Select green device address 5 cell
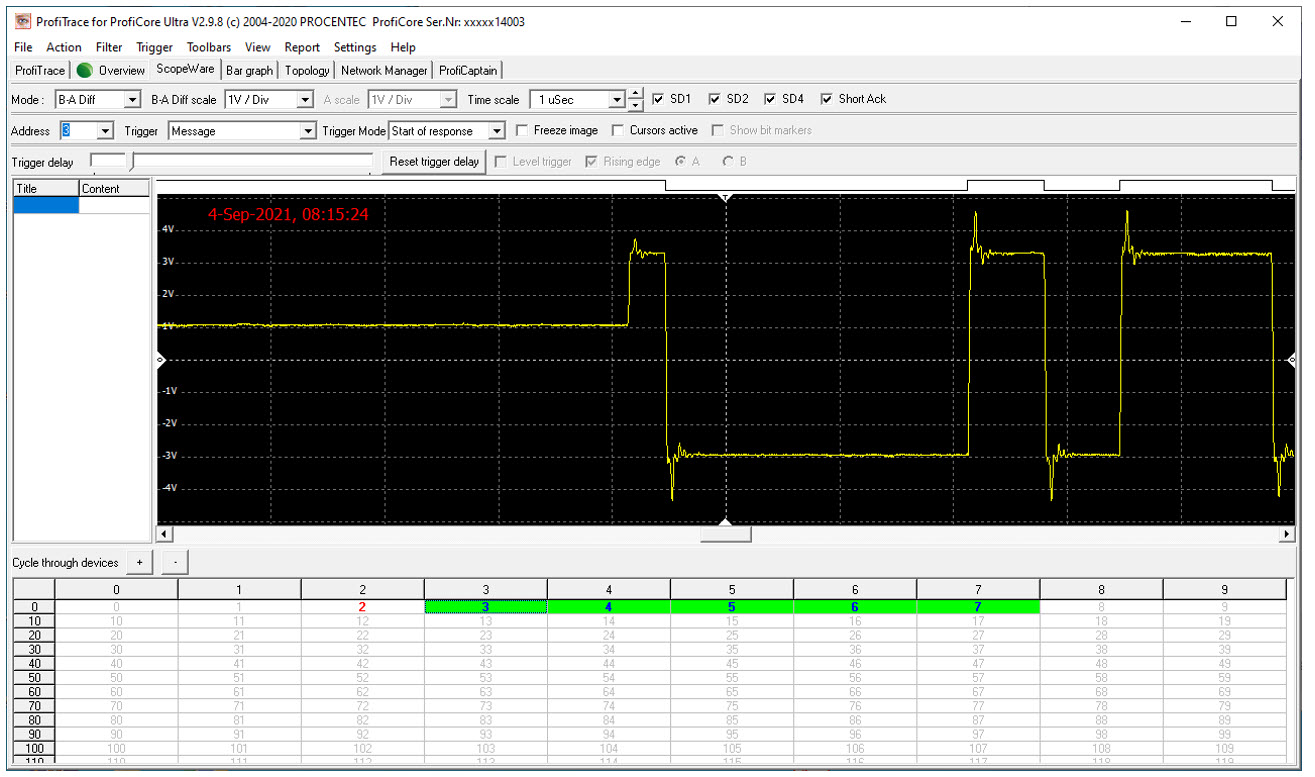The width and height of the screenshot is (1315, 777). [x=732, y=607]
